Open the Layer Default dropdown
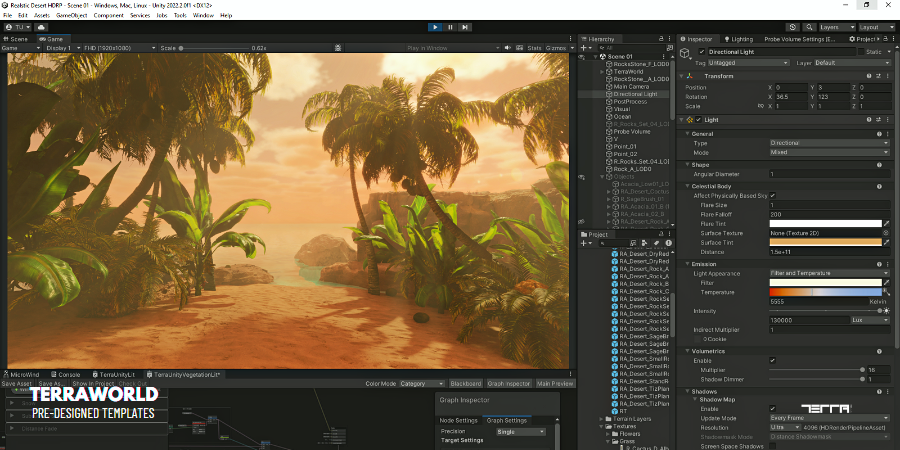This screenshot has height=450, width=900. [852, 63]
